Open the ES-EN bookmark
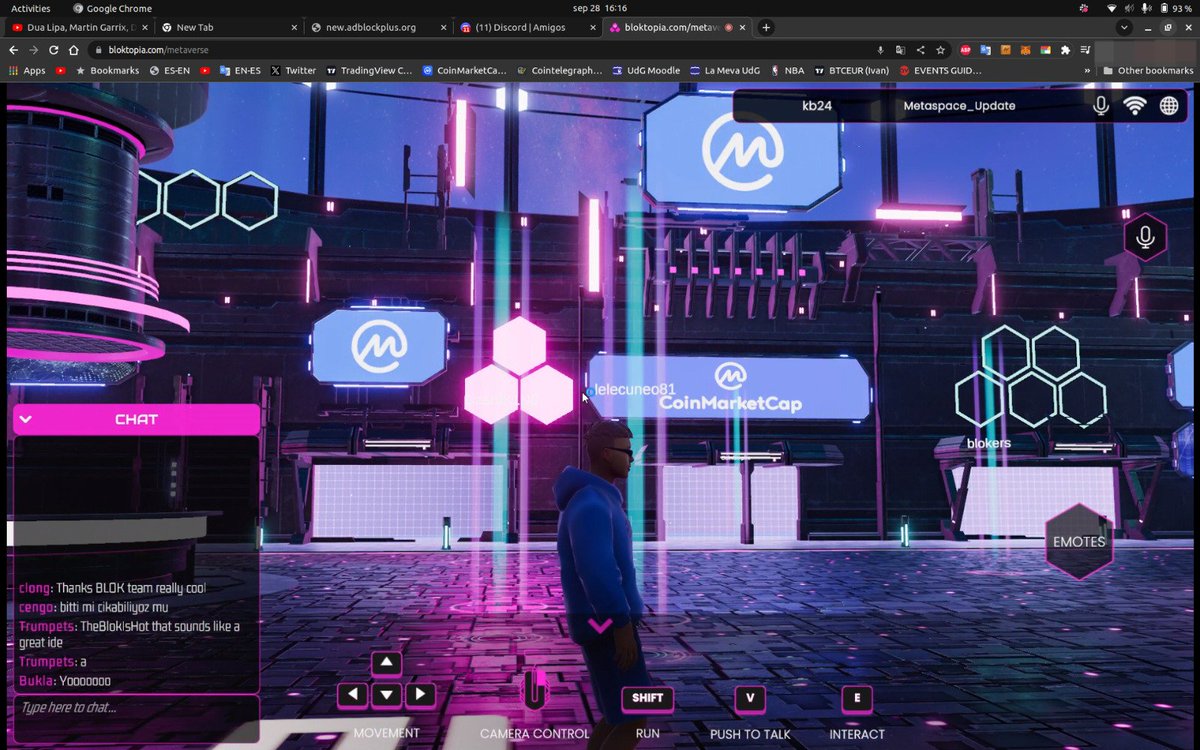Image resolution: width=1200 pixels, height=750 pixels. click(x=171, y=71)
